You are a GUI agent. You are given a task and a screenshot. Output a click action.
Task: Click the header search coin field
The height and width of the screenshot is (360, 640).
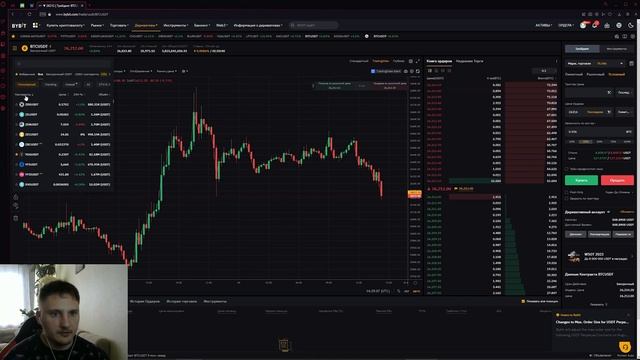tap(313, 25)
